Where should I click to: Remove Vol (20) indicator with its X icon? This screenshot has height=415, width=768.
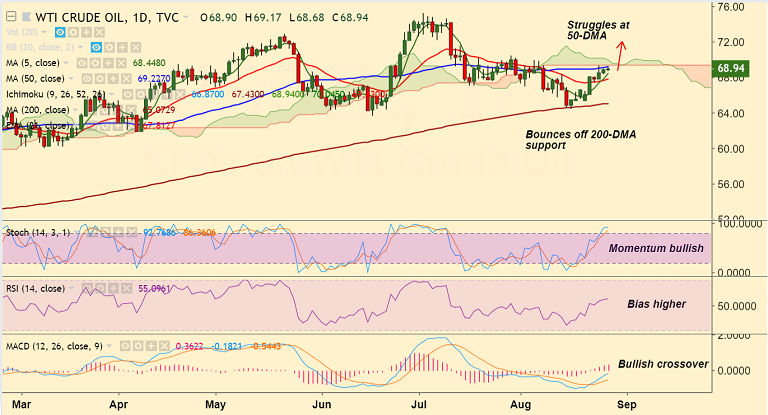(x=99, y=32)
